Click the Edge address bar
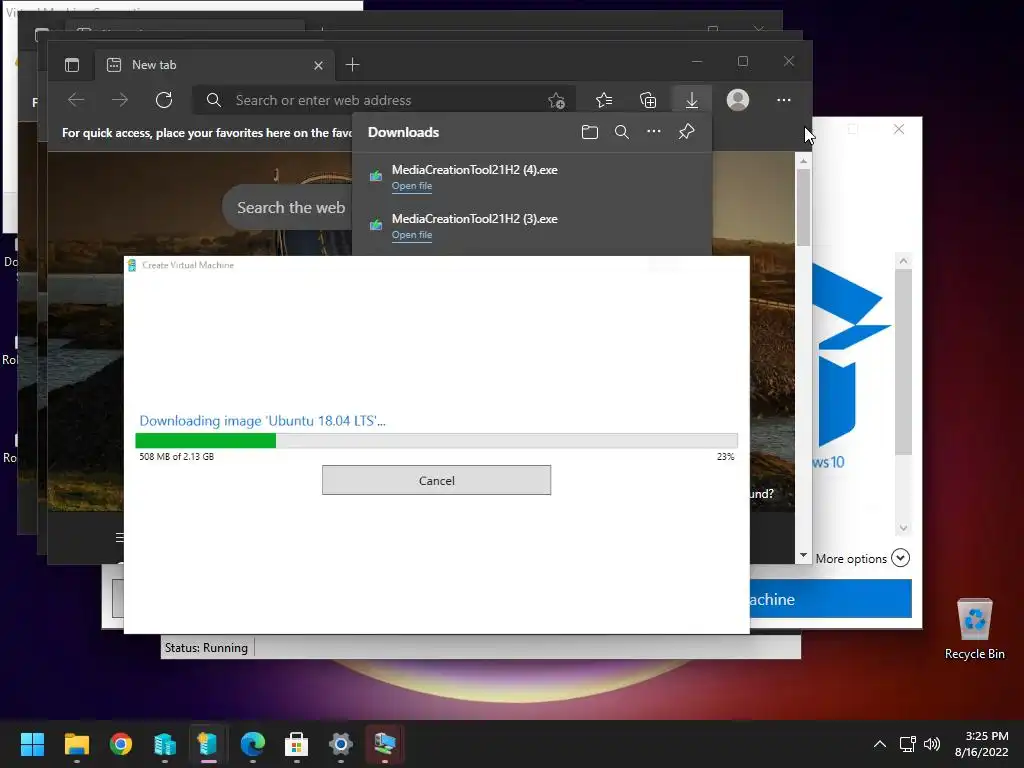1024x768 pixels. tap(385, 100)
